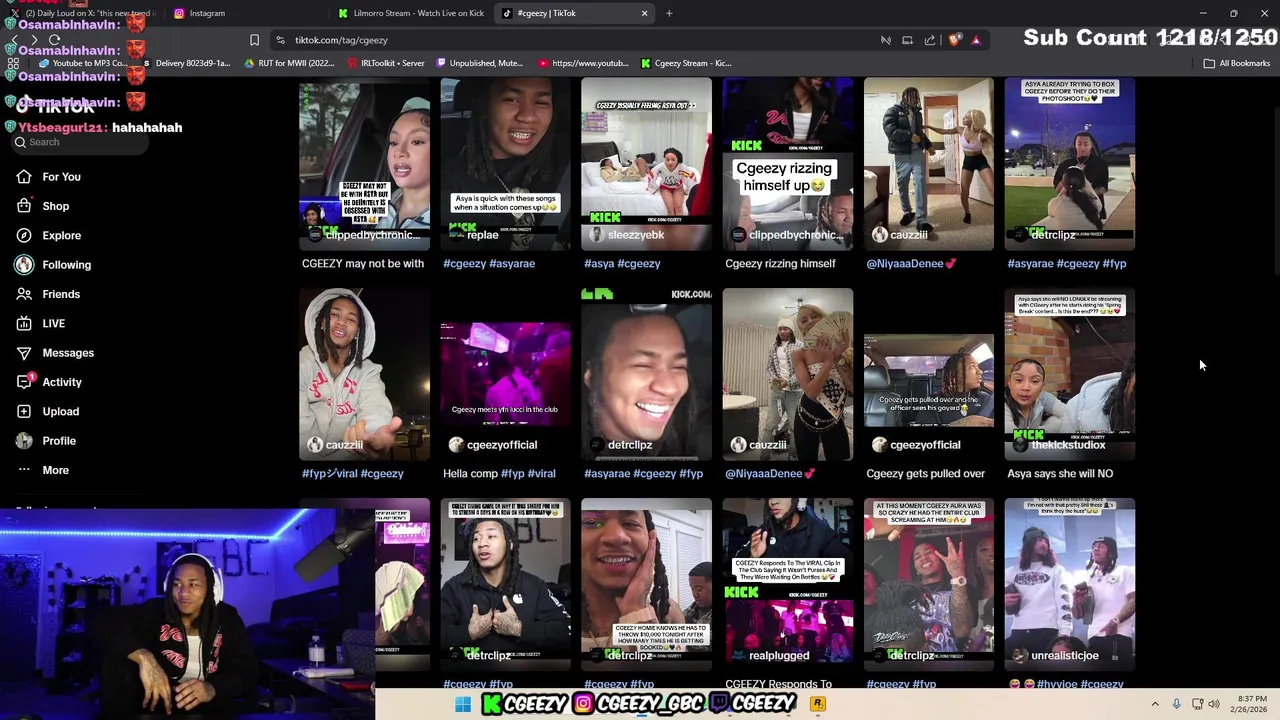Click caption 'Cgeezy rizzing himself'
The height and width of the screenshot is (720, 1280).
(780, 264)
